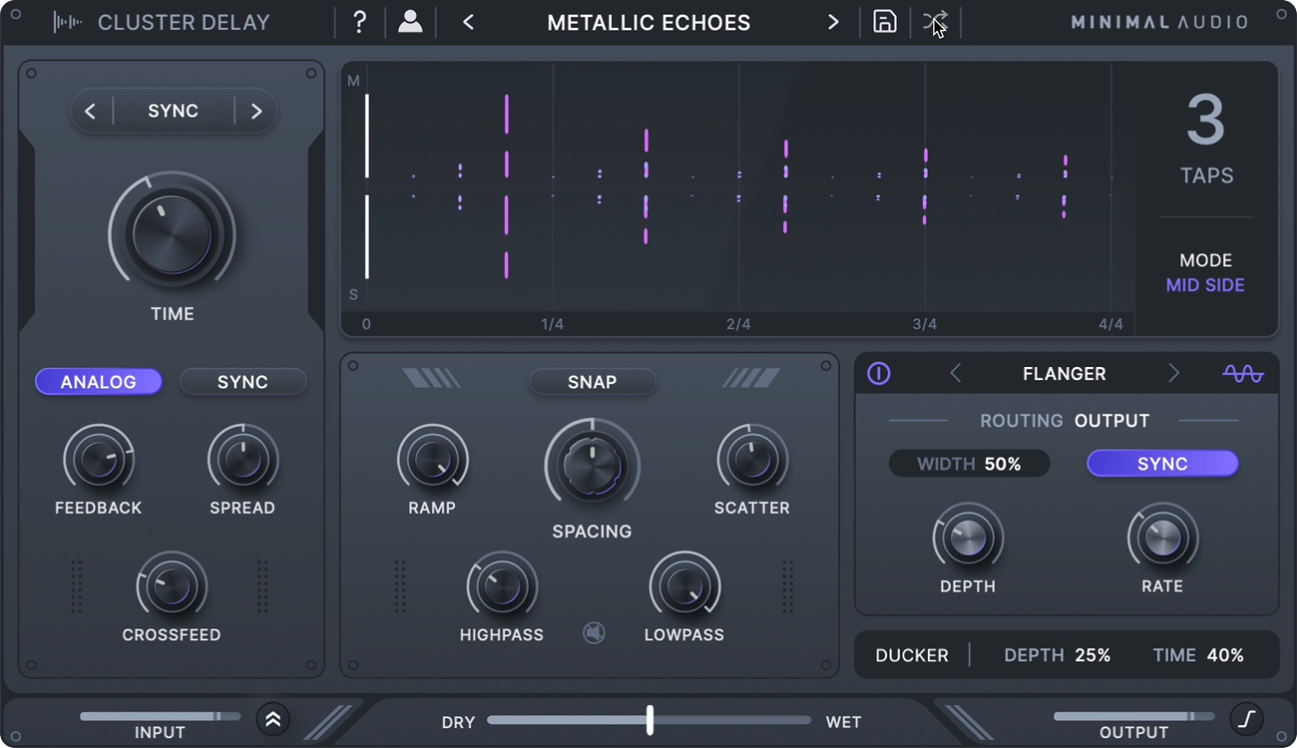Click the FEEDBACK knob
The width and height of the screenshot is (1297, 748).
(x=98, y=459)
